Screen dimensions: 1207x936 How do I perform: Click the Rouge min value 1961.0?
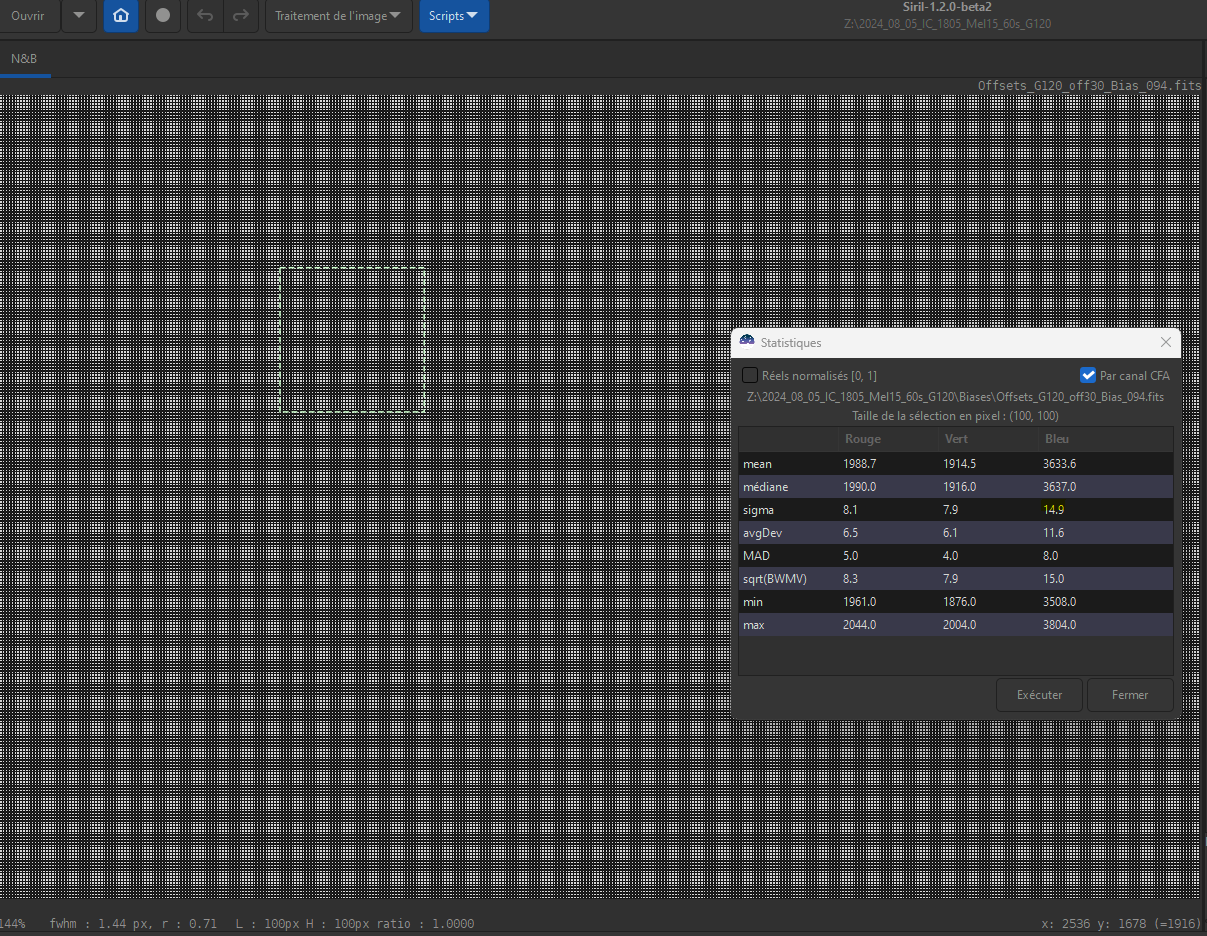coord(860,602)
